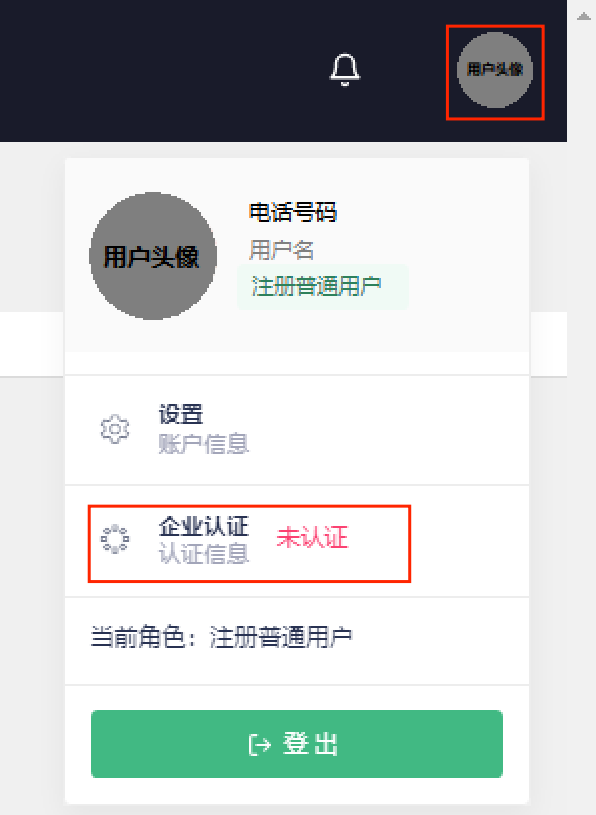The image size is (596, 815).
Task: Click the 用户名 label in the profile card
Action: [281, 250]
